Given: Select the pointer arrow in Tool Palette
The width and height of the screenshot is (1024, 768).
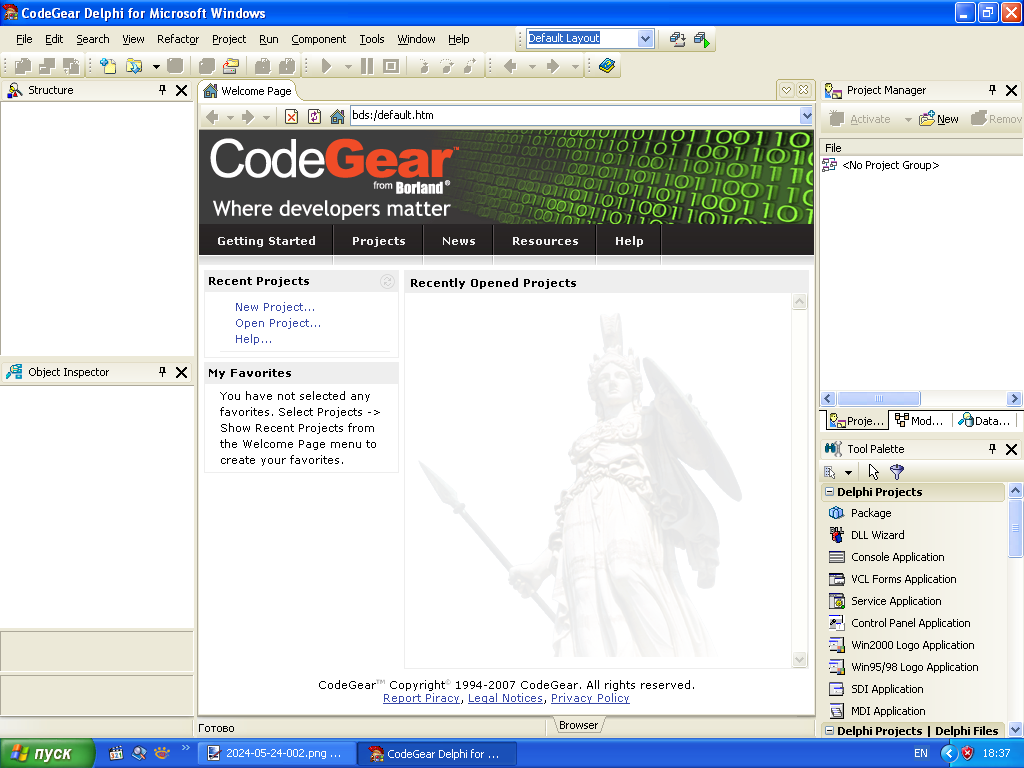Looking at the screenshot, I should tap(874, 472).
